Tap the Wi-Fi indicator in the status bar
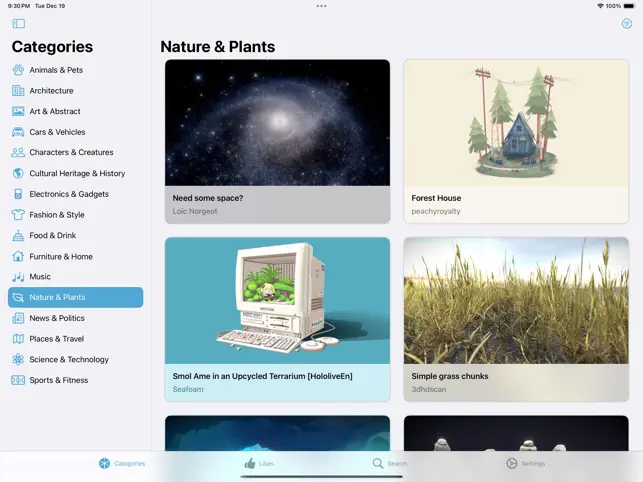The height and width of the screenshot is (482, 643). (600, 6)
